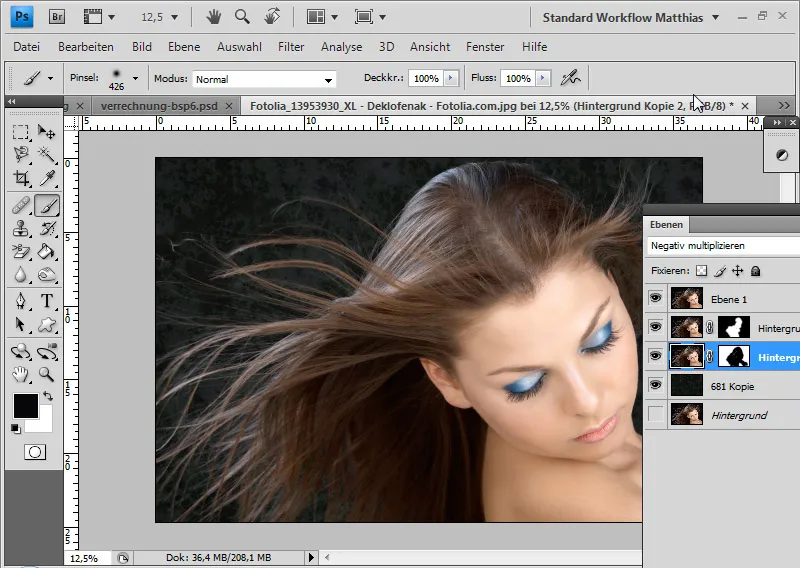Viewport: 800px width, 568px height.
Task: Open the Datei menu
Action: 27,47
